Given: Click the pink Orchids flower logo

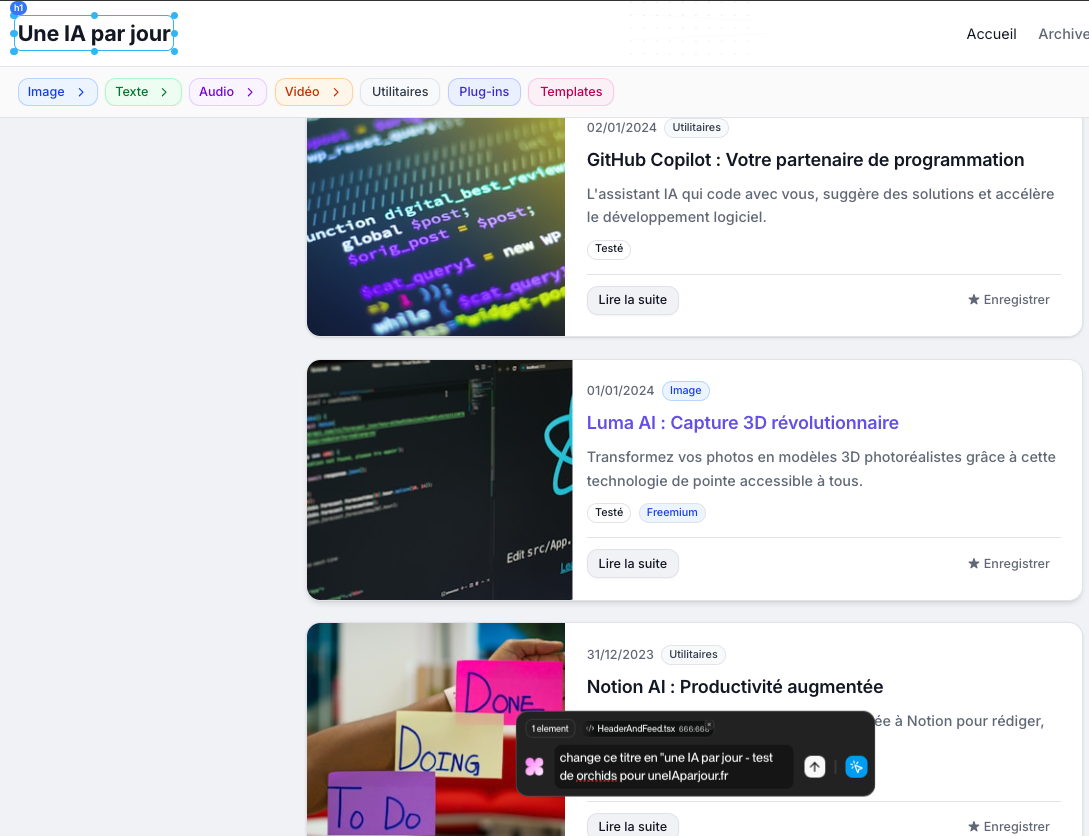Looking at the screenshot, I should pos(535,766).
